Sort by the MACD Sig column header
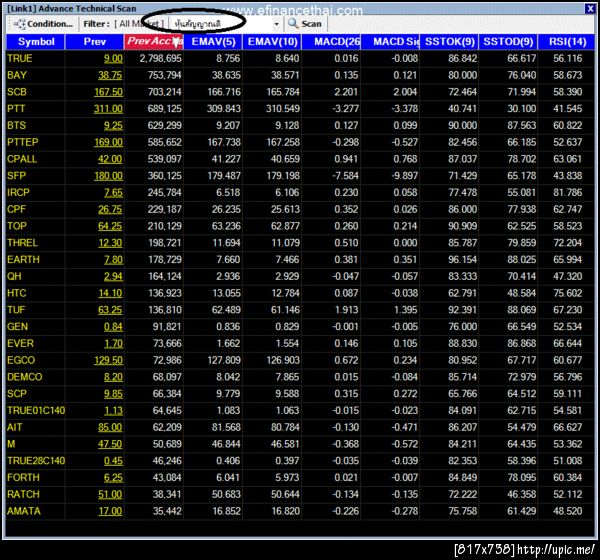The height and width of the screenshot is (560, 600). pos(390,42)
